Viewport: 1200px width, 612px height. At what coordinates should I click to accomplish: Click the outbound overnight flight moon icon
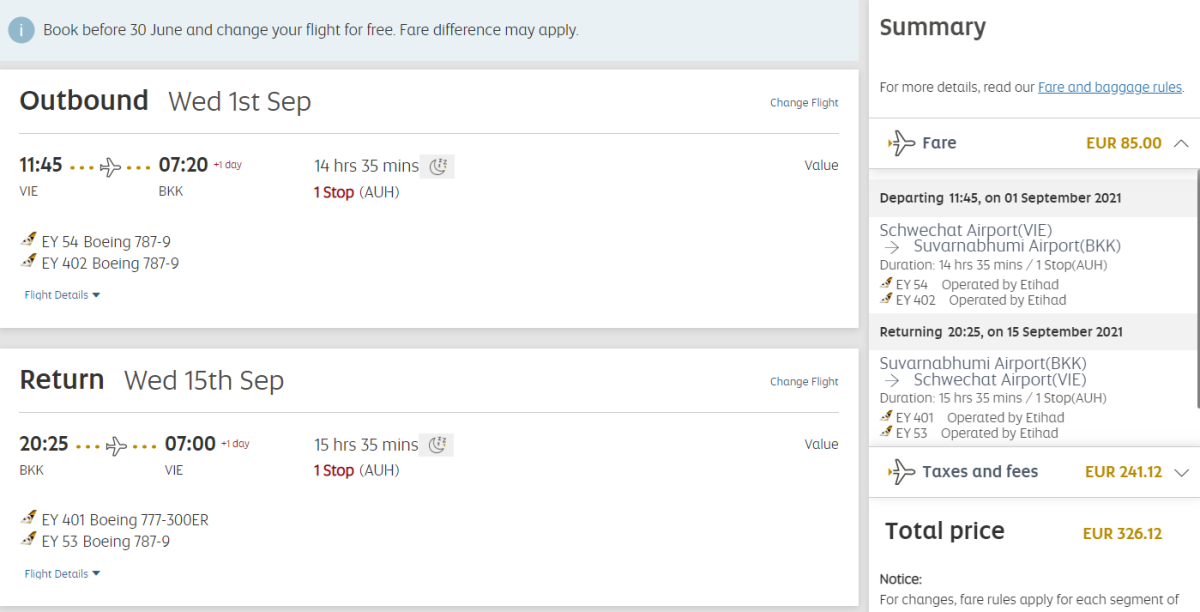point(438,166)
